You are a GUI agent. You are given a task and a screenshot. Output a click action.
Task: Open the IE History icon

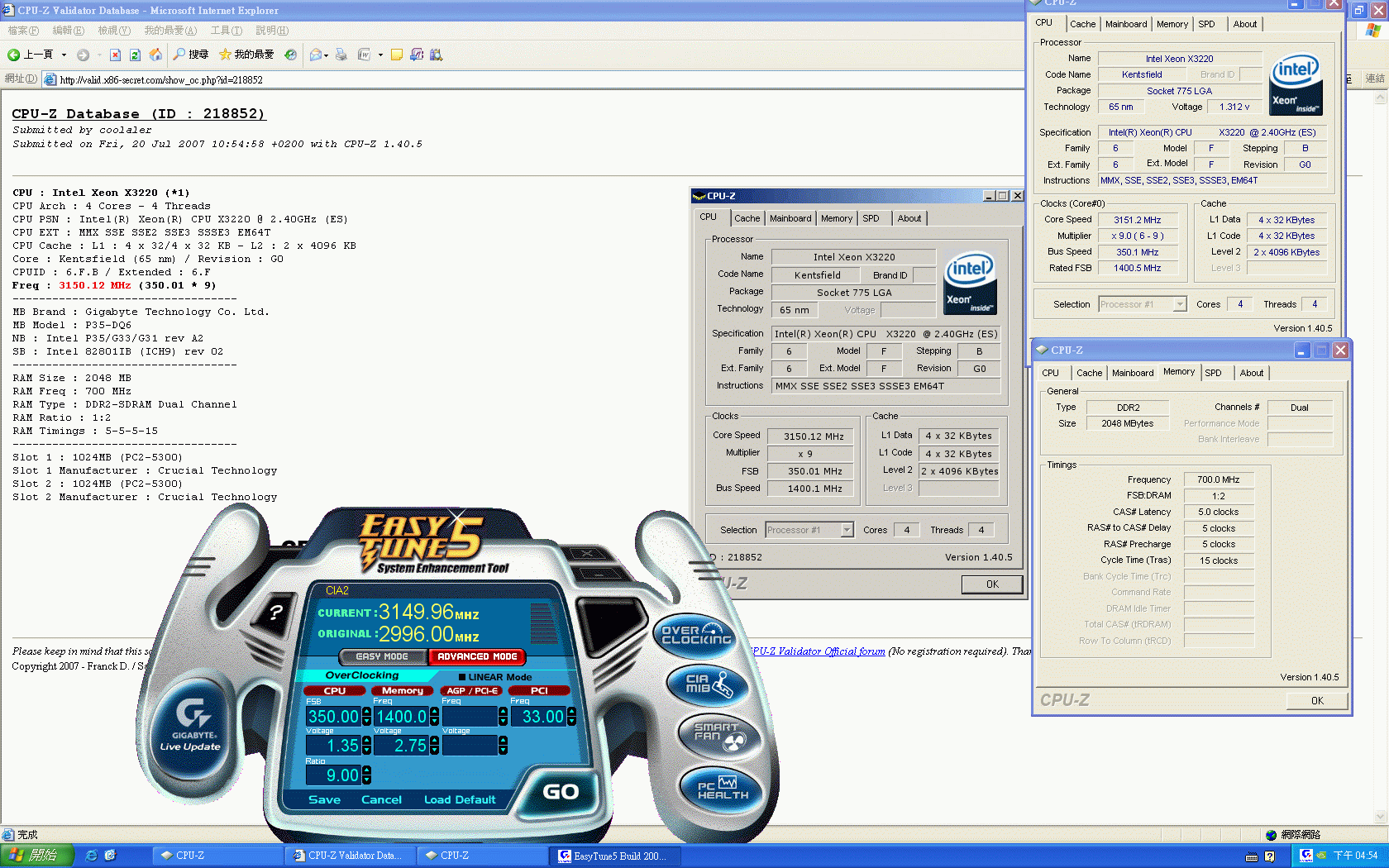pyautogui.click(x=290, y=55)
